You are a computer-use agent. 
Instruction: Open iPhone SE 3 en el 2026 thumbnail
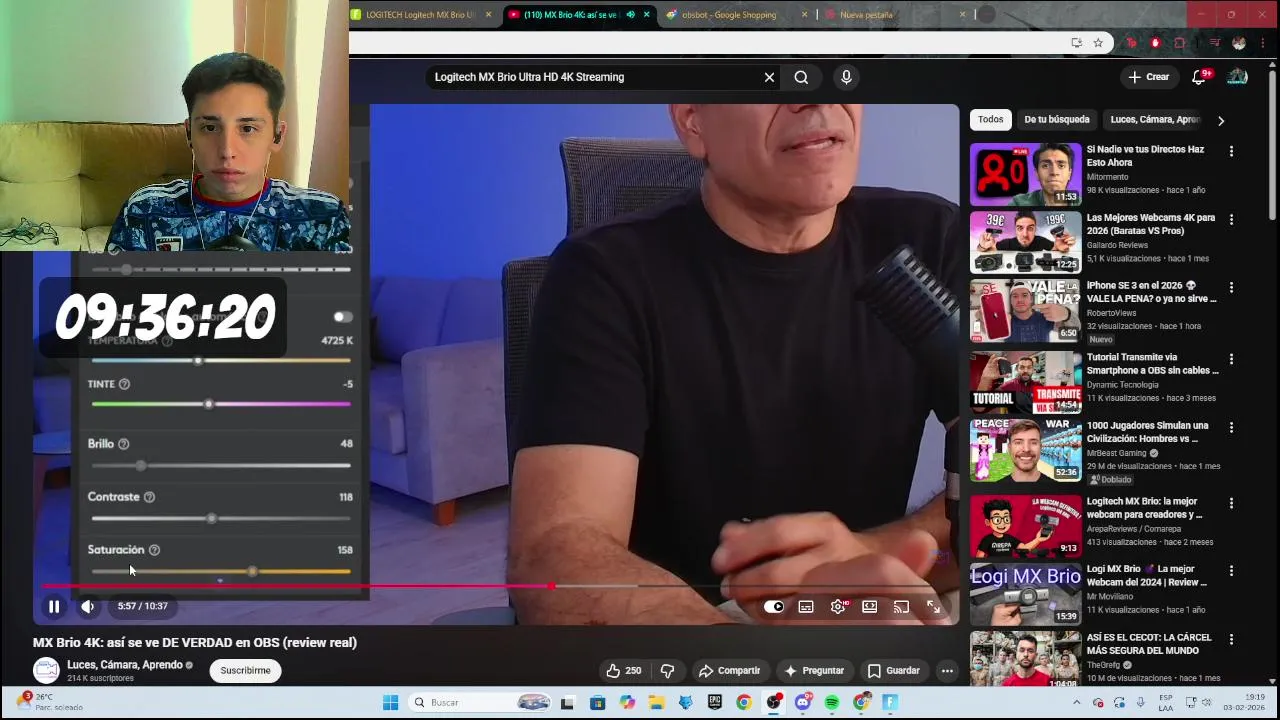pos(1025,310)
